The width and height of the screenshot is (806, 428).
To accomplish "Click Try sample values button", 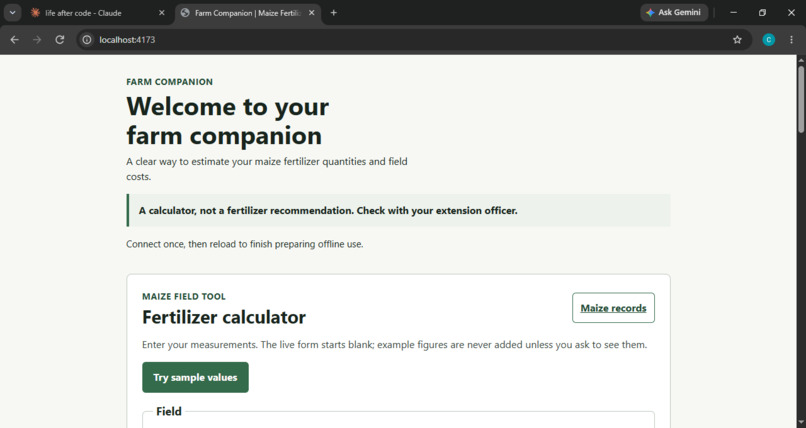I will point(195,377).
